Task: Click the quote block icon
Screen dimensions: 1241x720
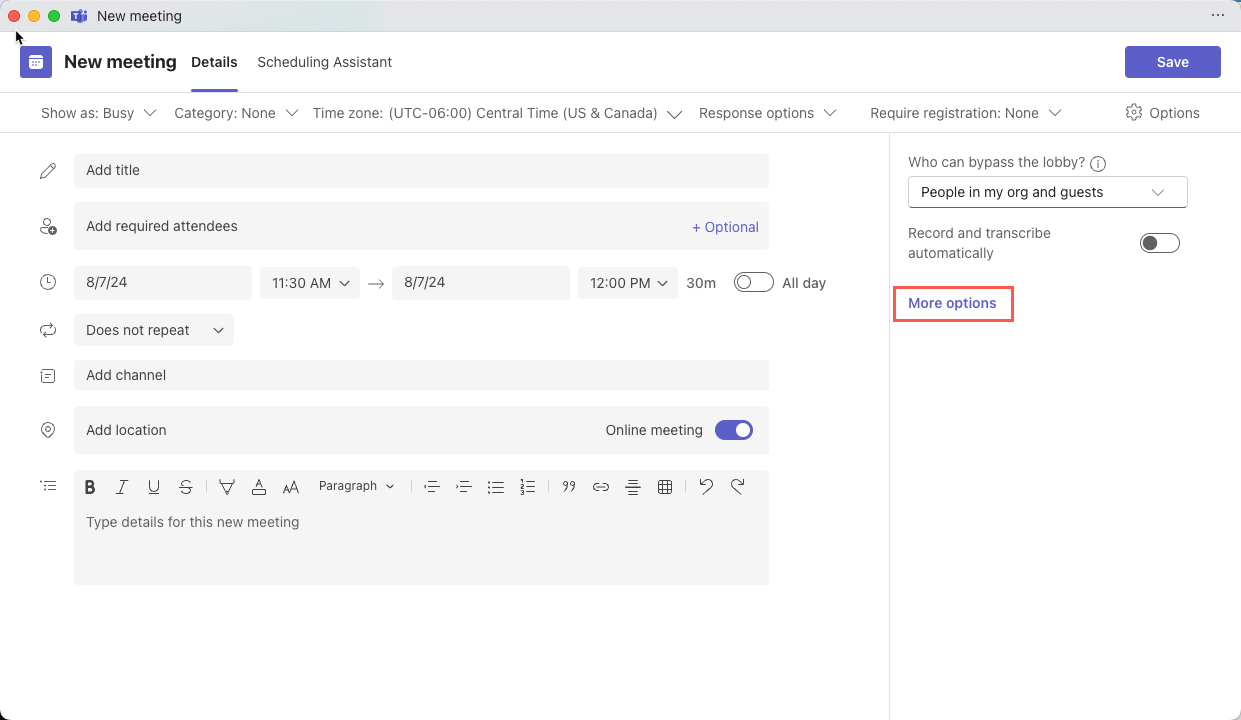Action: 569,487
